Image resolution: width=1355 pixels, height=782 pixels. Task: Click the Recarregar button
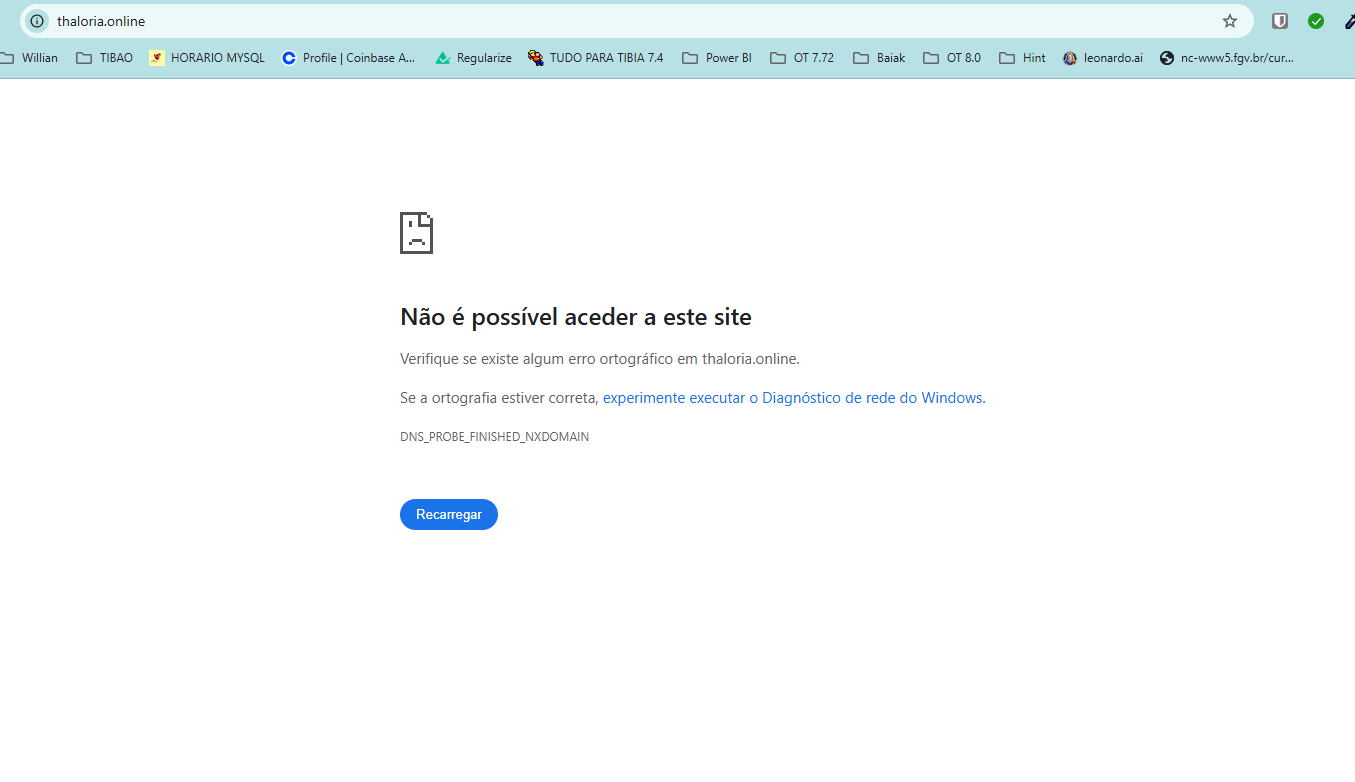point(449,514)
